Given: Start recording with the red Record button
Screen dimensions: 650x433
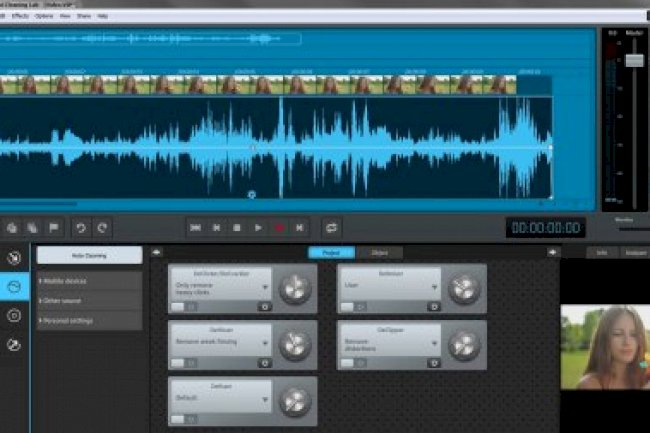Looking at the screenshot, I should [x=279, y=228].
